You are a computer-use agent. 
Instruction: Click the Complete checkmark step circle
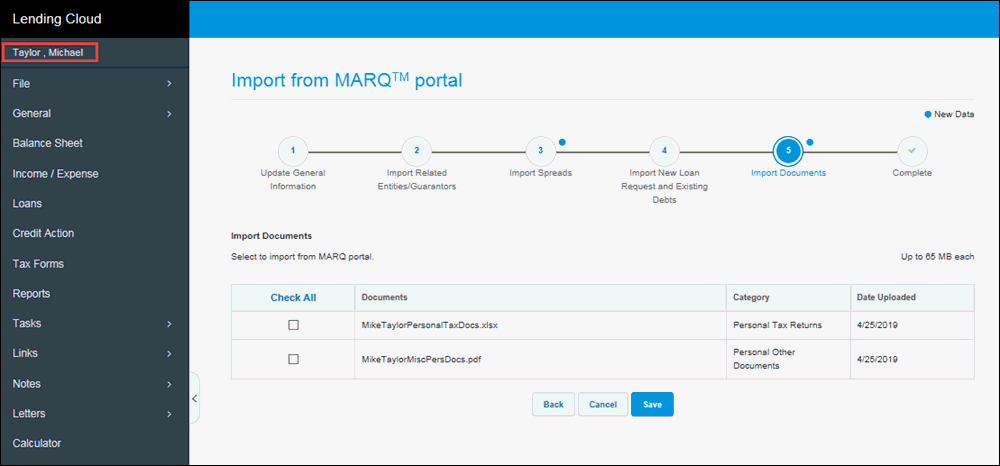[x=912, y=151]
